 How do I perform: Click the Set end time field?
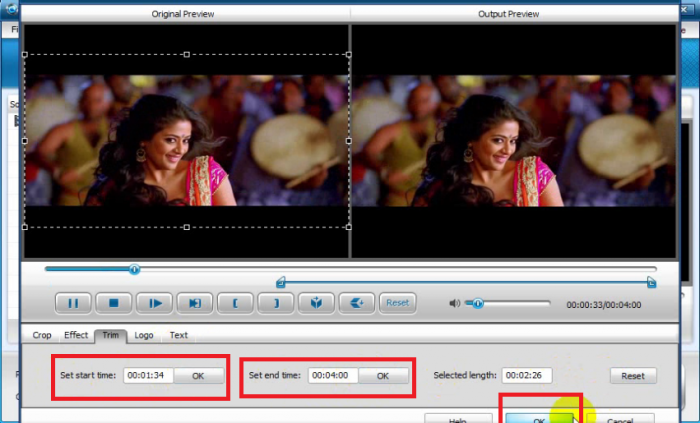[333, 375]
